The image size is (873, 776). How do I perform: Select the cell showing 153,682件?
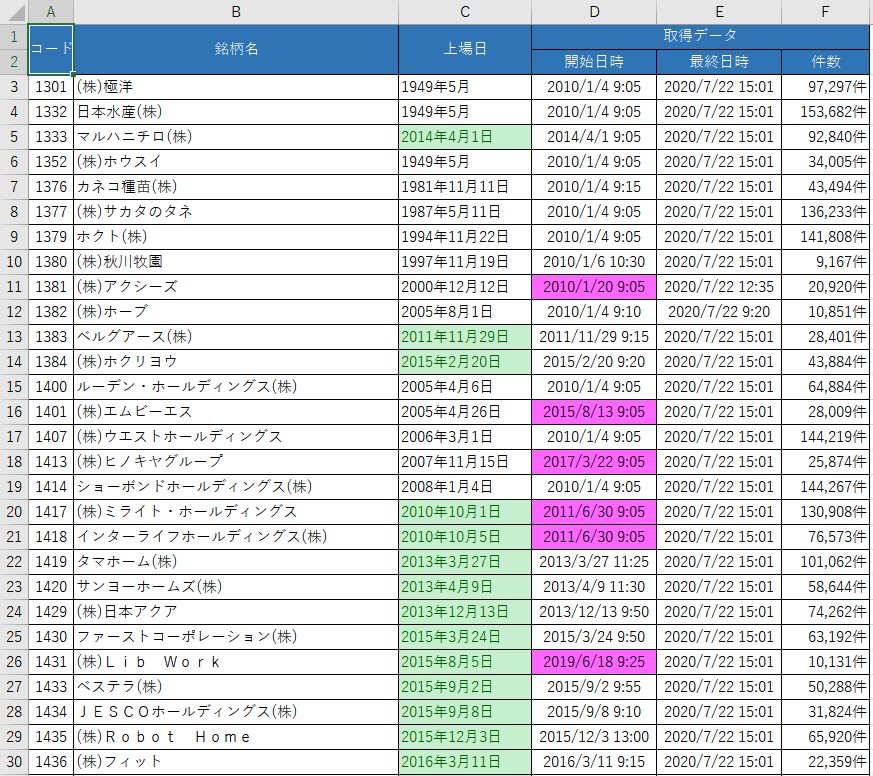click(826, 112)
